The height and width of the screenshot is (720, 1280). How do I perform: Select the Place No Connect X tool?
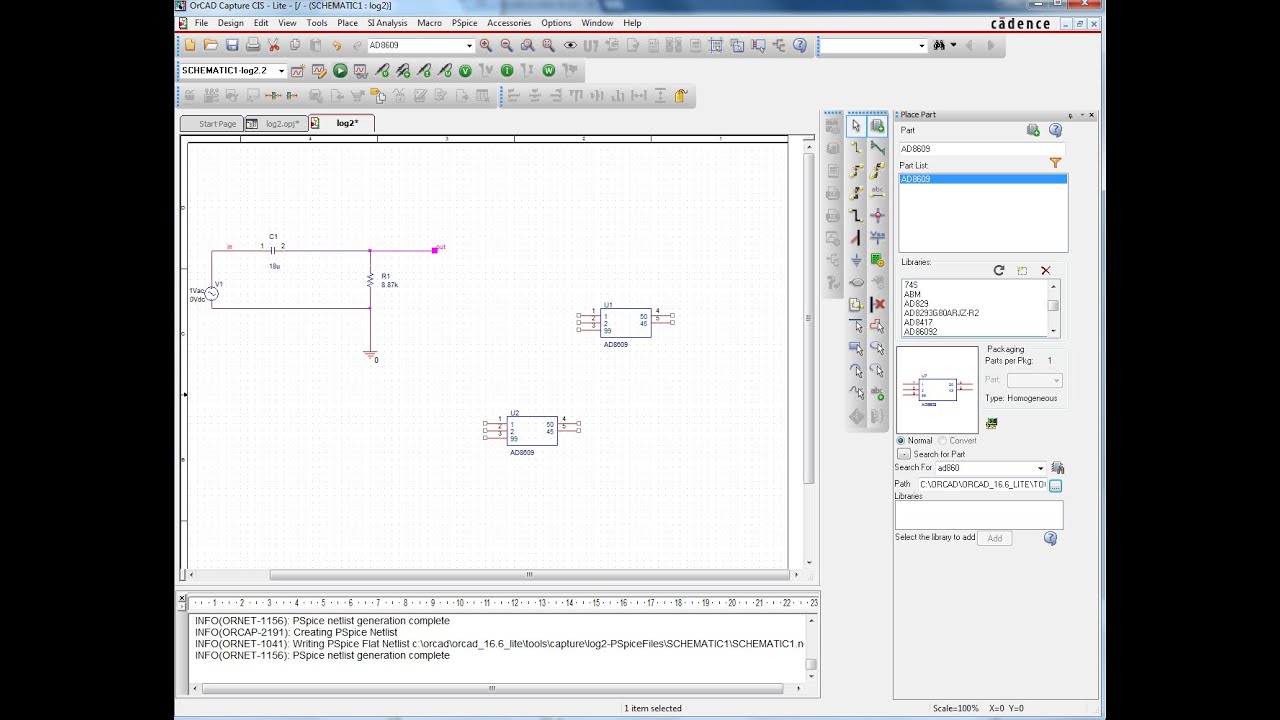(x=878, y=303)
